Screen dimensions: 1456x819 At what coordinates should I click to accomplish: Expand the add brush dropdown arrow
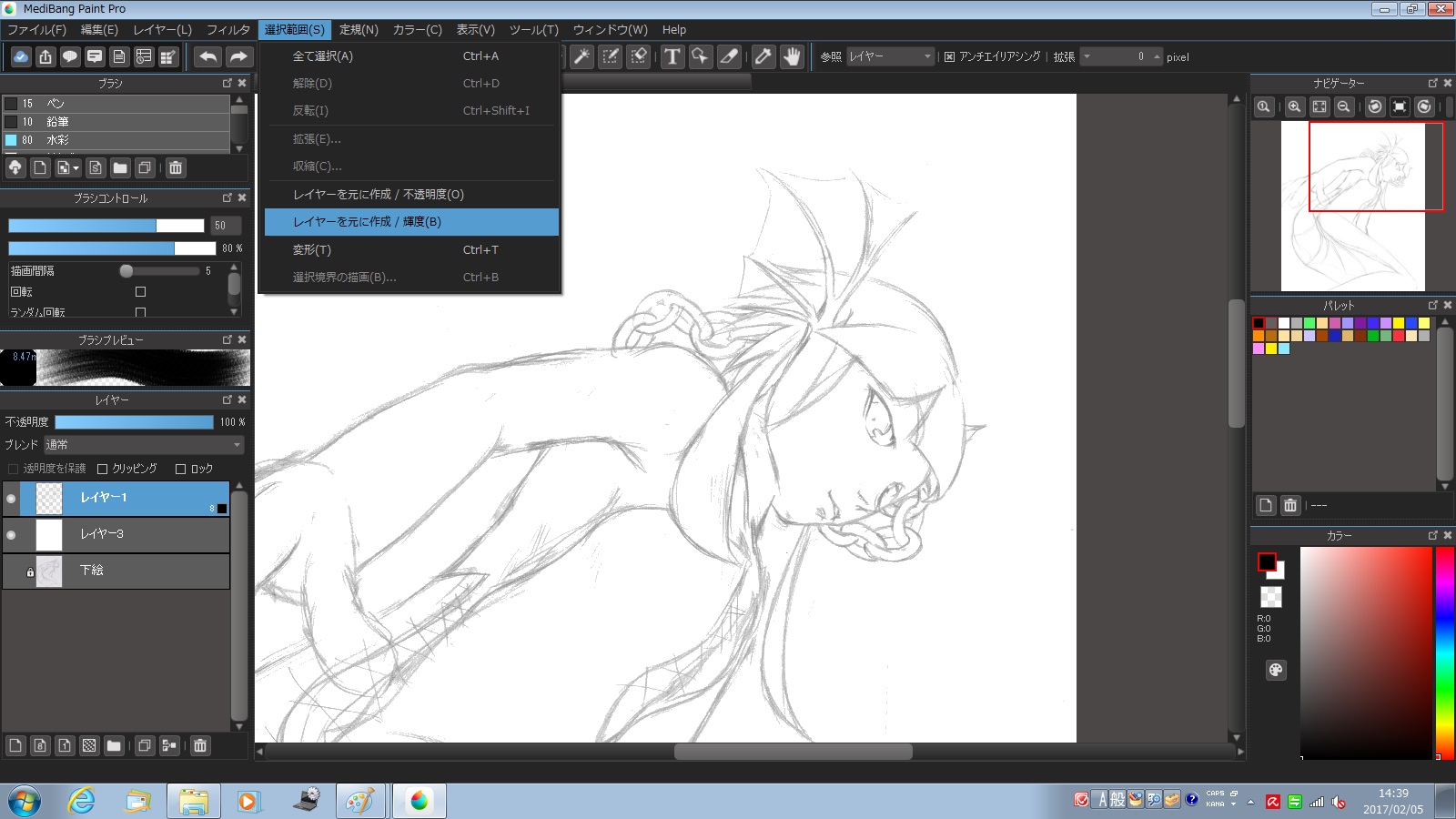[x=75, y=167]
